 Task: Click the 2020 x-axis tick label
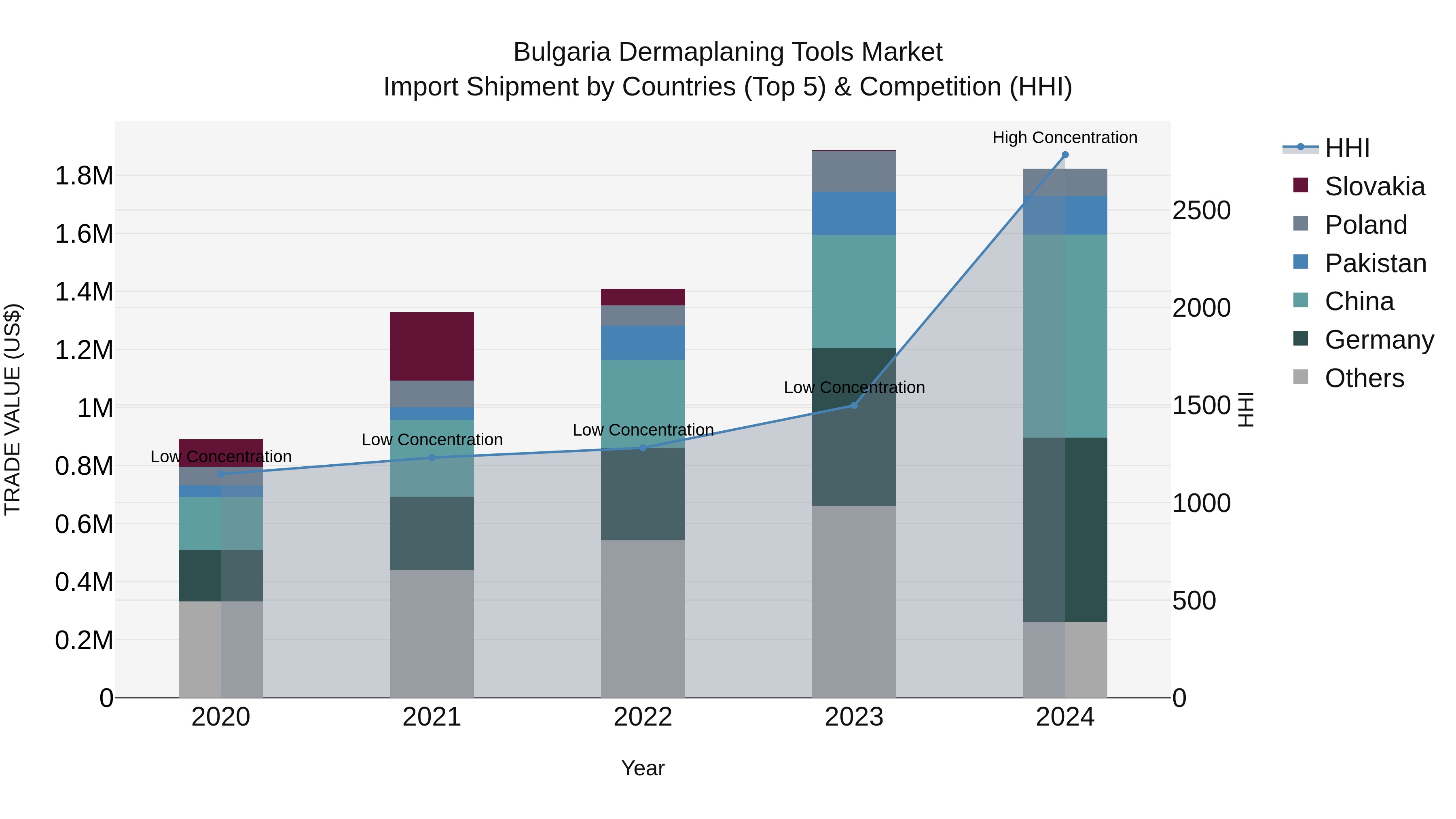pos(221,717)
